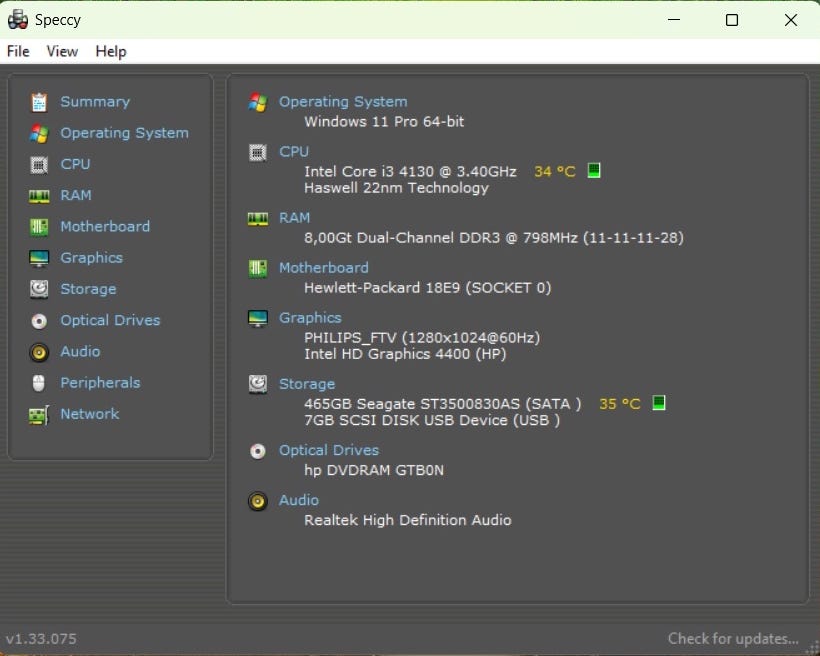Open the File menu
The height and width of the screenshot is (656, 820).
[18, 51]
